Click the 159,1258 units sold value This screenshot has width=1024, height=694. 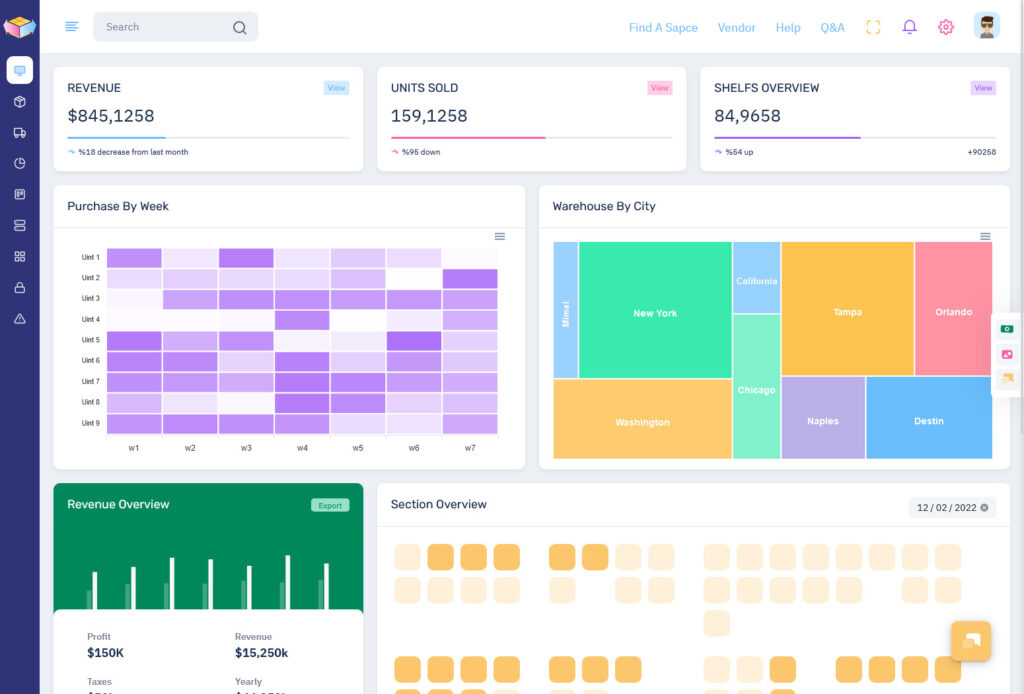(x=429, y=116)
